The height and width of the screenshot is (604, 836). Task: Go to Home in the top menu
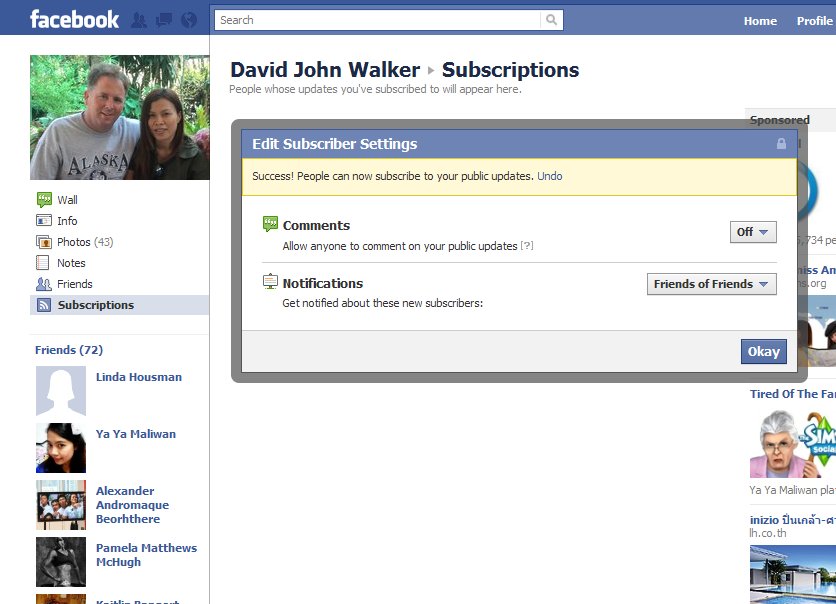pyautogui.click(x=759, y=20)
